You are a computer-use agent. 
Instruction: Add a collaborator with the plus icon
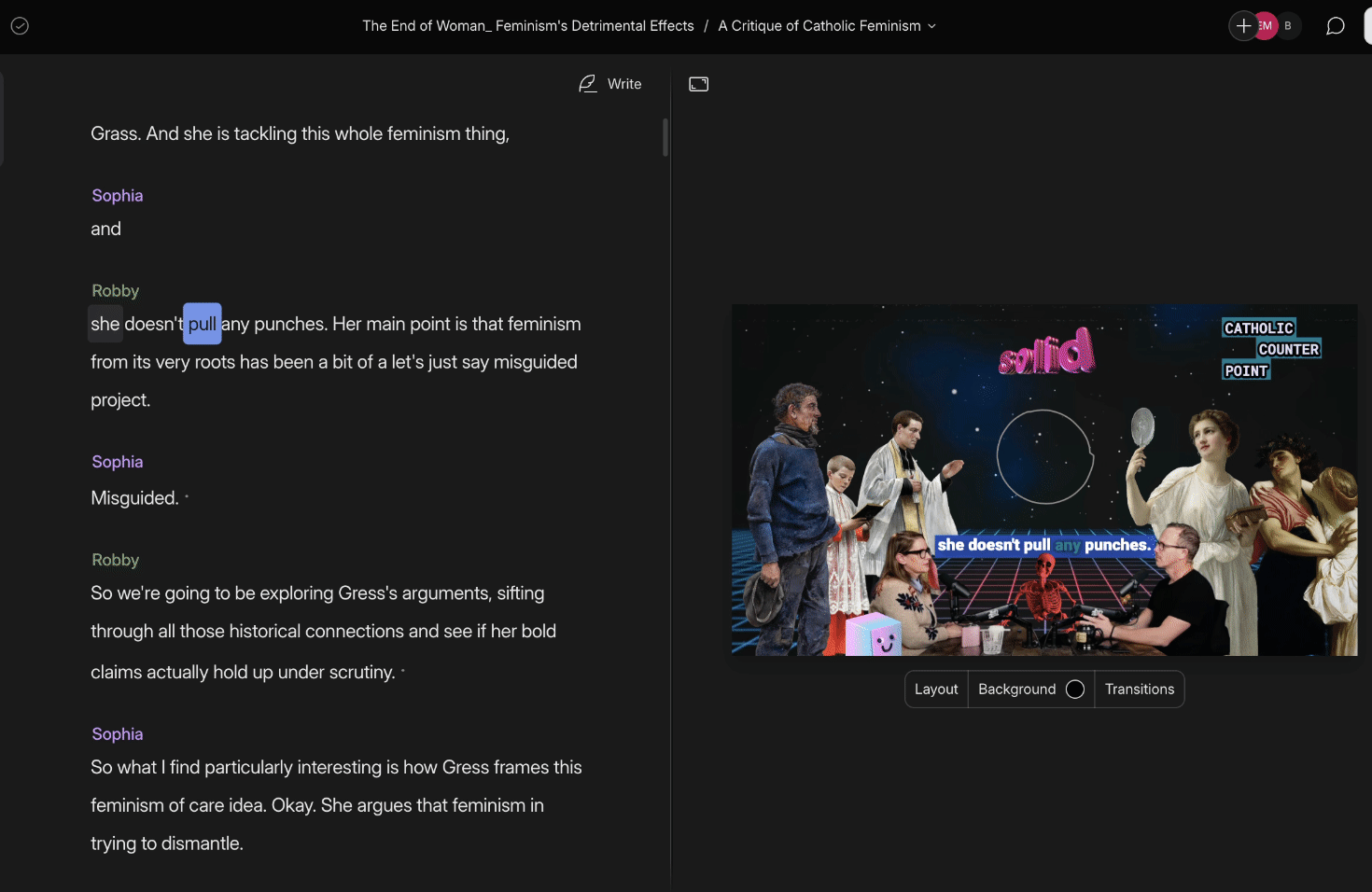1243,26
